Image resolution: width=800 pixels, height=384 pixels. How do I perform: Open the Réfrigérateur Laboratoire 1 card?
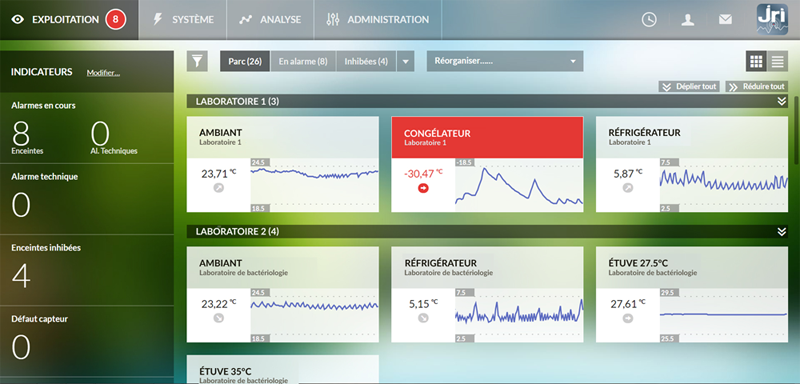pyautogui.click(x=692, y=164)
